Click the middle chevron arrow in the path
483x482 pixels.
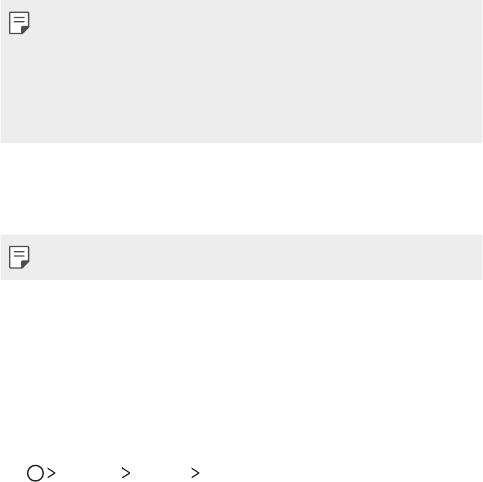[x=126, y=473]
